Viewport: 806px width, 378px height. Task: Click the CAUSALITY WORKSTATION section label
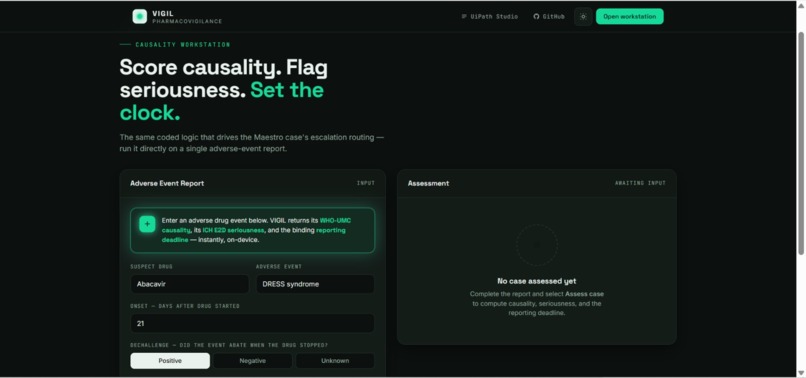(x=182, y=45)
